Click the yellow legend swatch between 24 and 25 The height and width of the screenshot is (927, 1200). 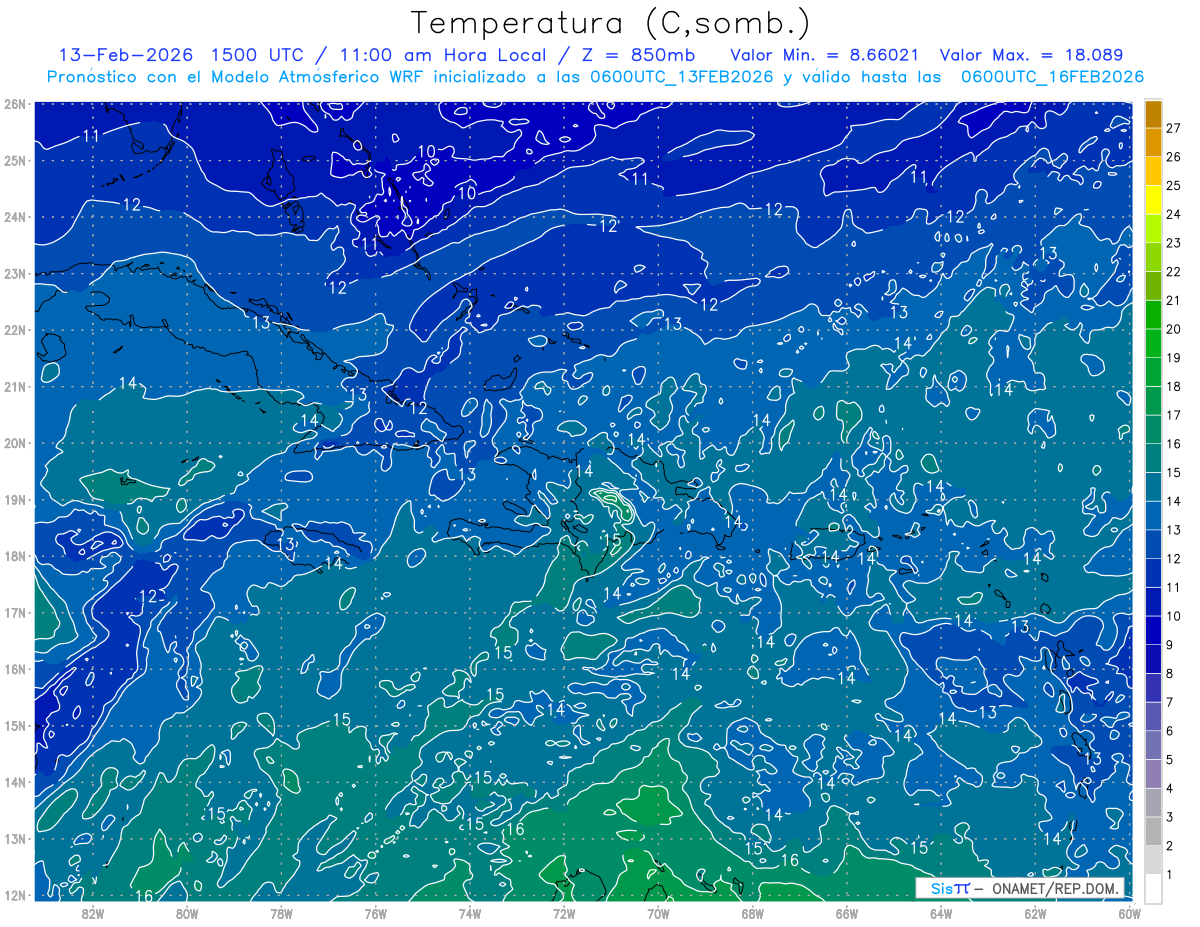[x=1153, y=200]
